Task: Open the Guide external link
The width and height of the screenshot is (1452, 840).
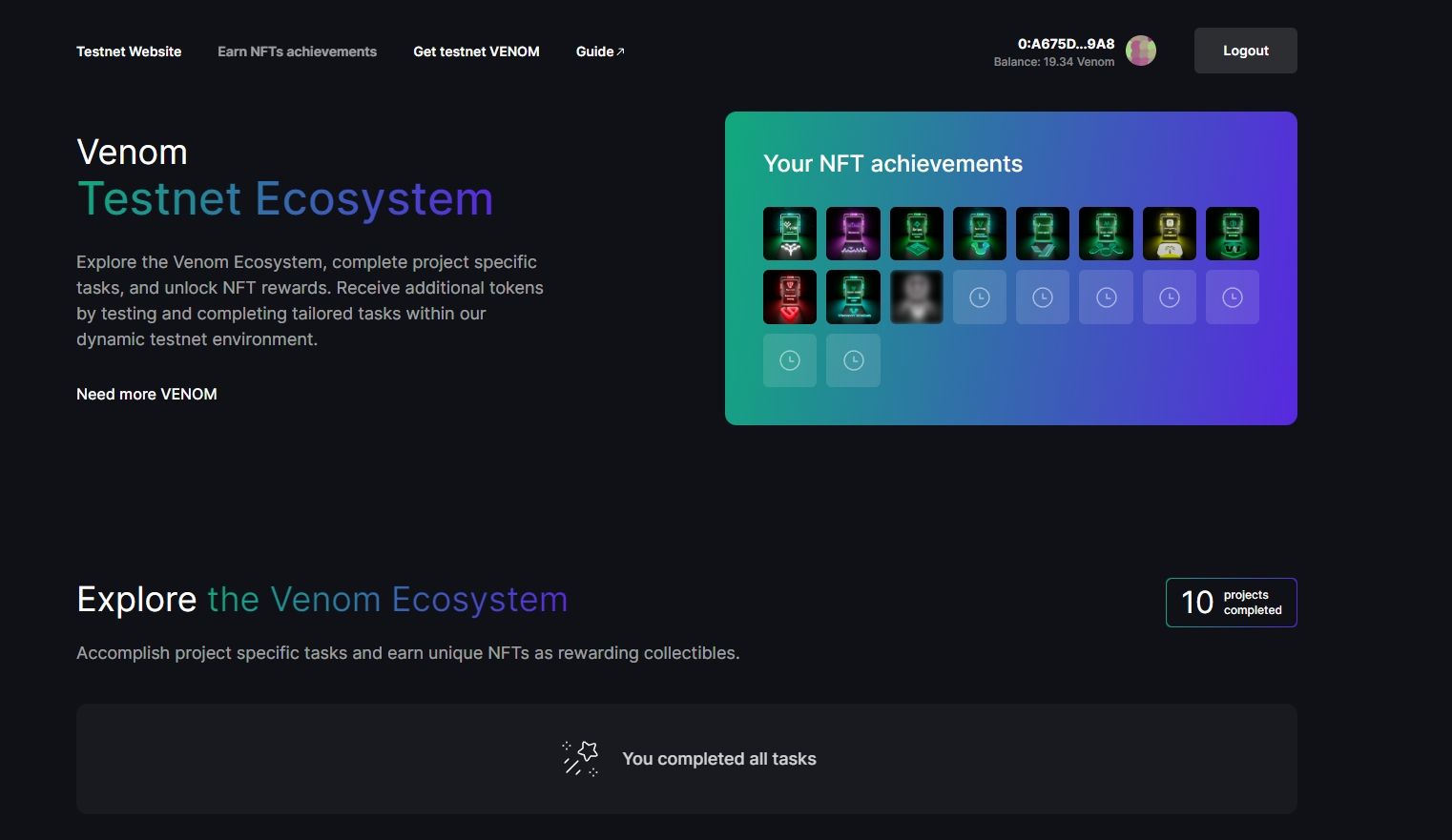Action: (600, 51)
